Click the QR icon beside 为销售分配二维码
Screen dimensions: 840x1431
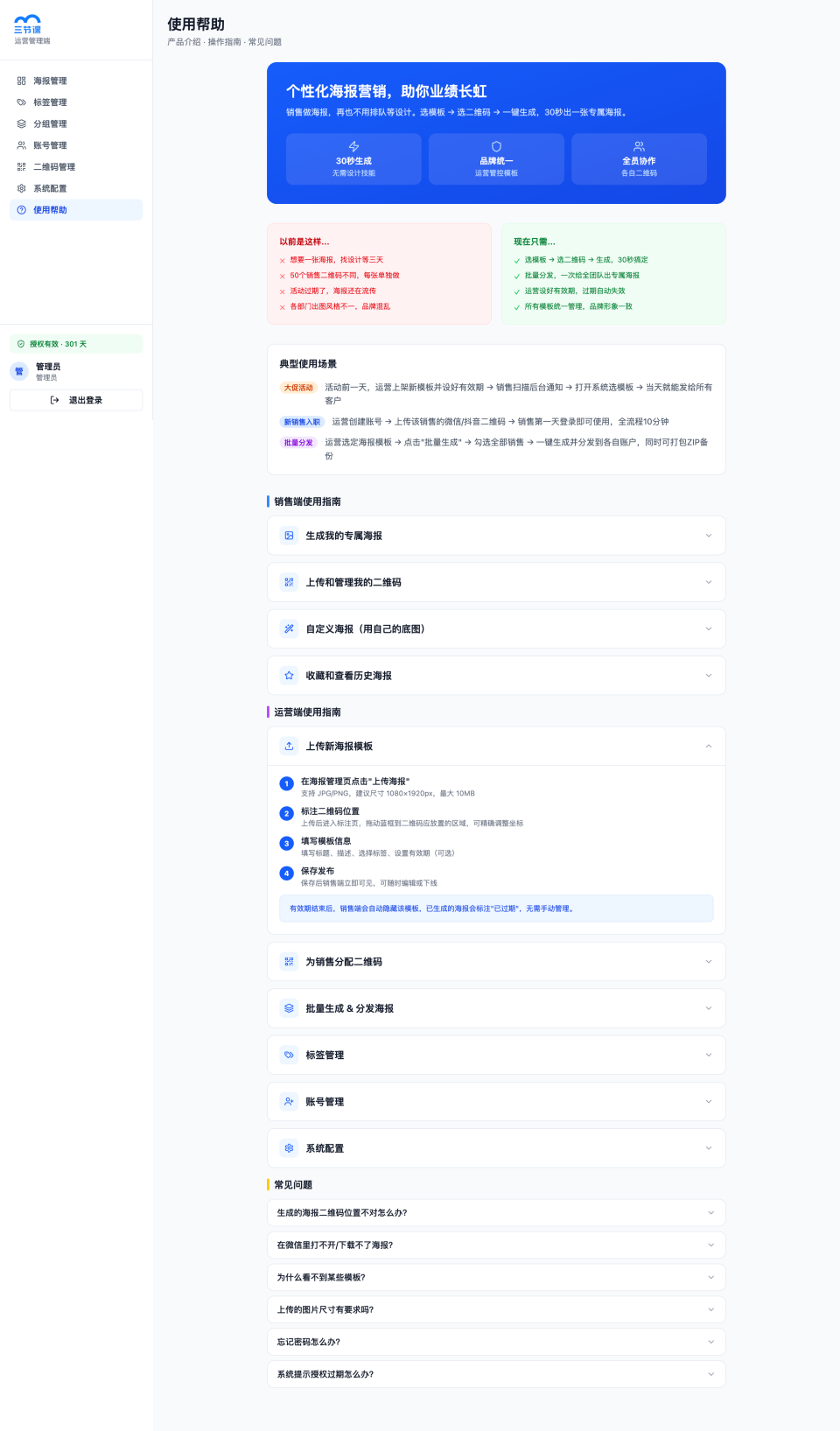289,962
